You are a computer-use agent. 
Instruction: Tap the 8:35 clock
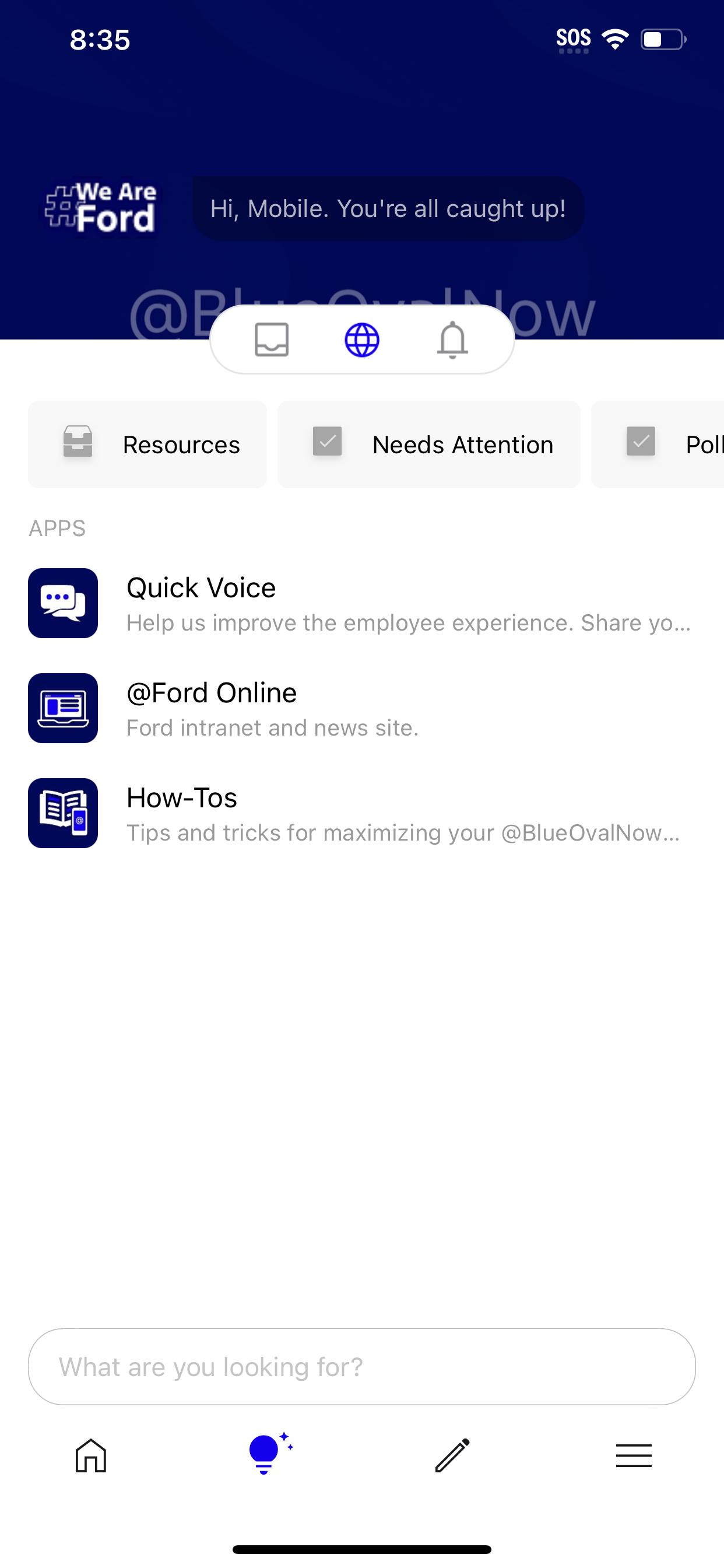pyautogui.click(x=100, y=40)
